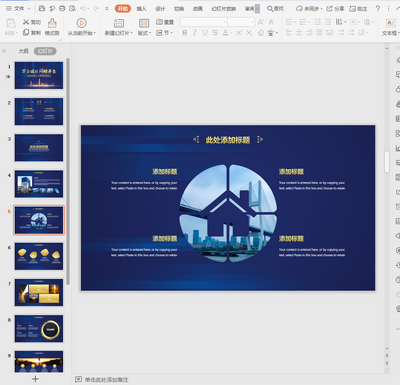Click the Reset (重置) slide button
This screenshot has height=385, width=400.
(165, 22)
